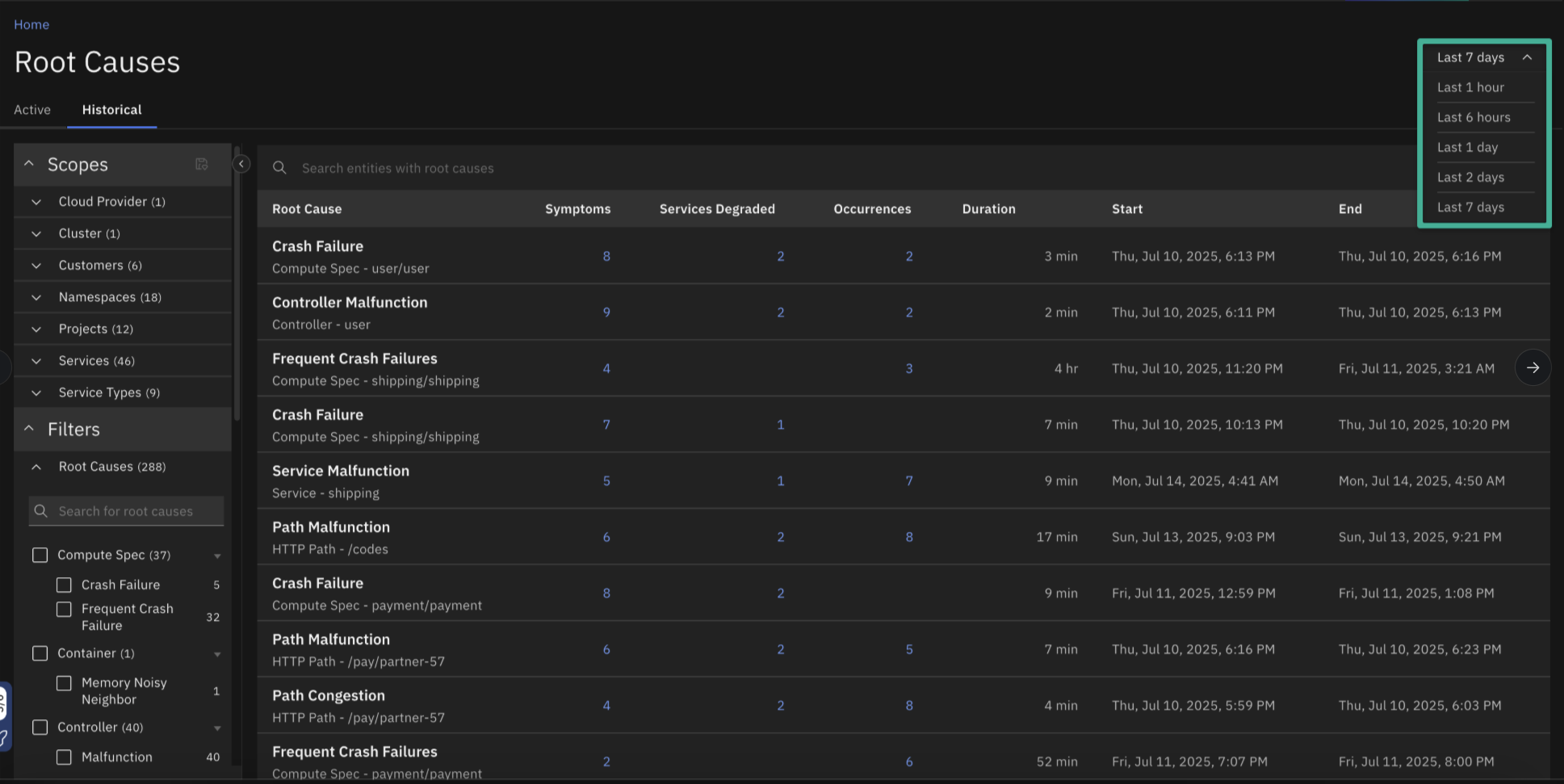Viewport: 1564px width, 784px height.
Task: Sort by the Occurrences column header
Action: click(x=872, y=209)
